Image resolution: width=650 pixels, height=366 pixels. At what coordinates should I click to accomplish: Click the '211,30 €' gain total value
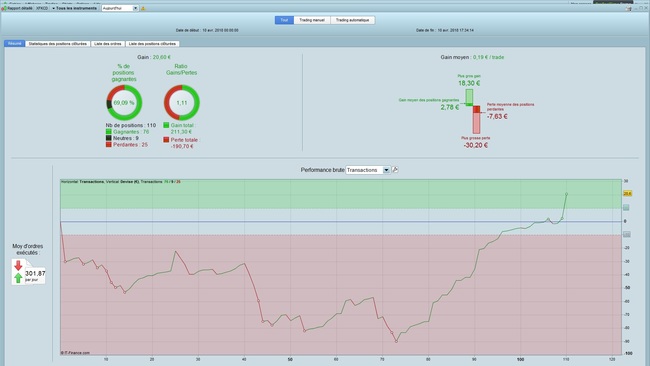tap(181, 132)
